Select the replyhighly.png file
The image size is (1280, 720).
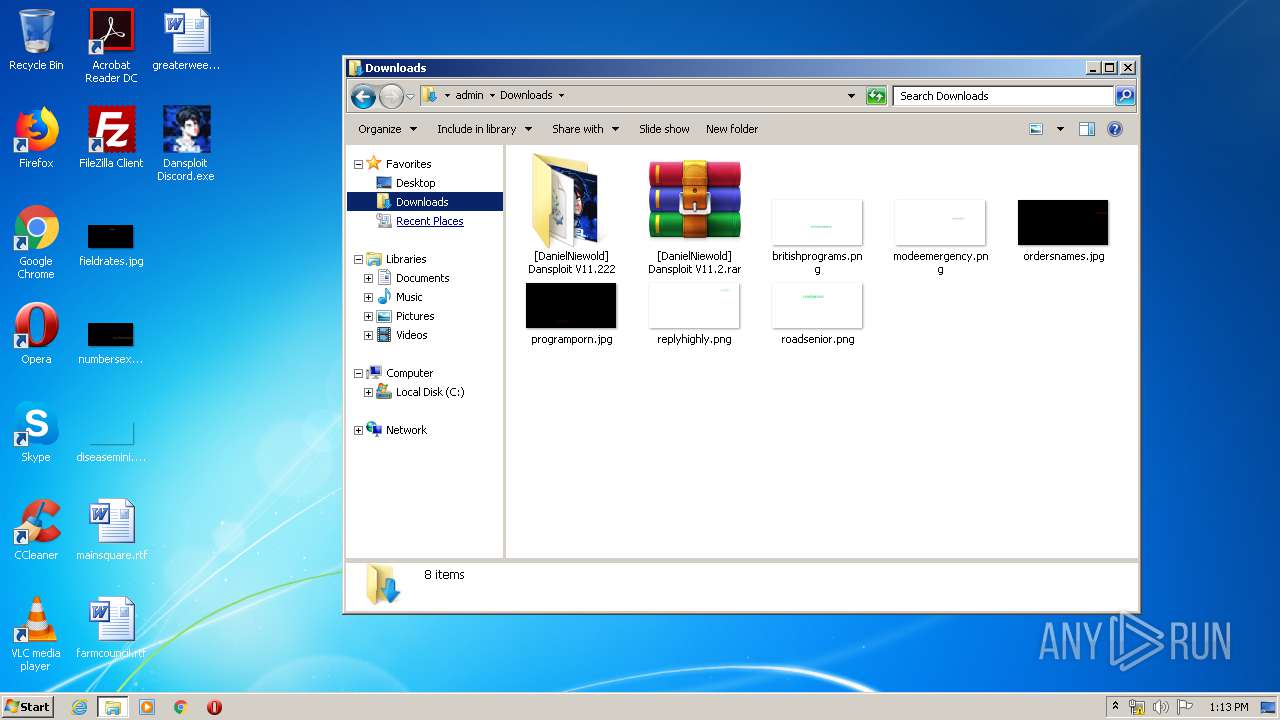point(694,313)
